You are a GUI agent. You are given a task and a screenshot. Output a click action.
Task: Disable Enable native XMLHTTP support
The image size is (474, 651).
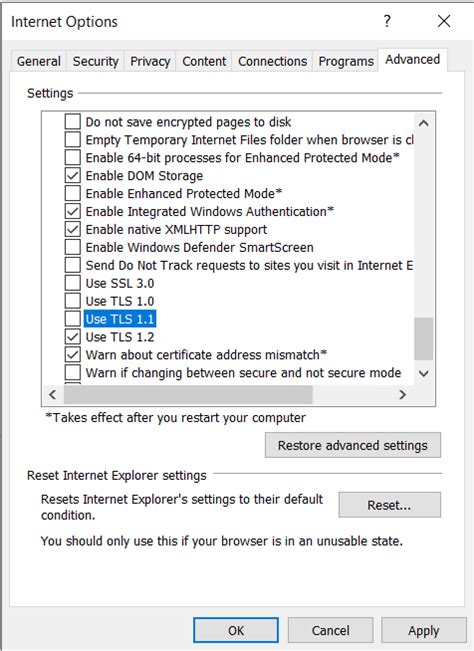[73, 229]
